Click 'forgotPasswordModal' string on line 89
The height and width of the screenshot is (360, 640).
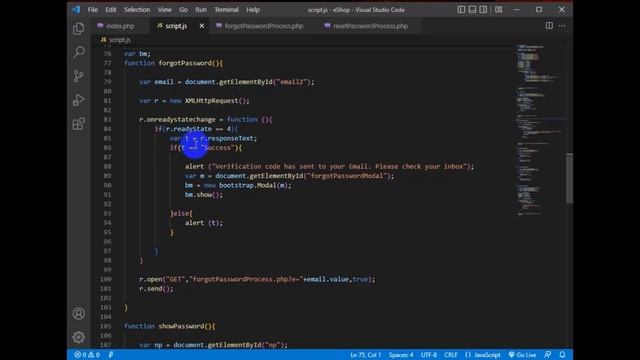348,176
